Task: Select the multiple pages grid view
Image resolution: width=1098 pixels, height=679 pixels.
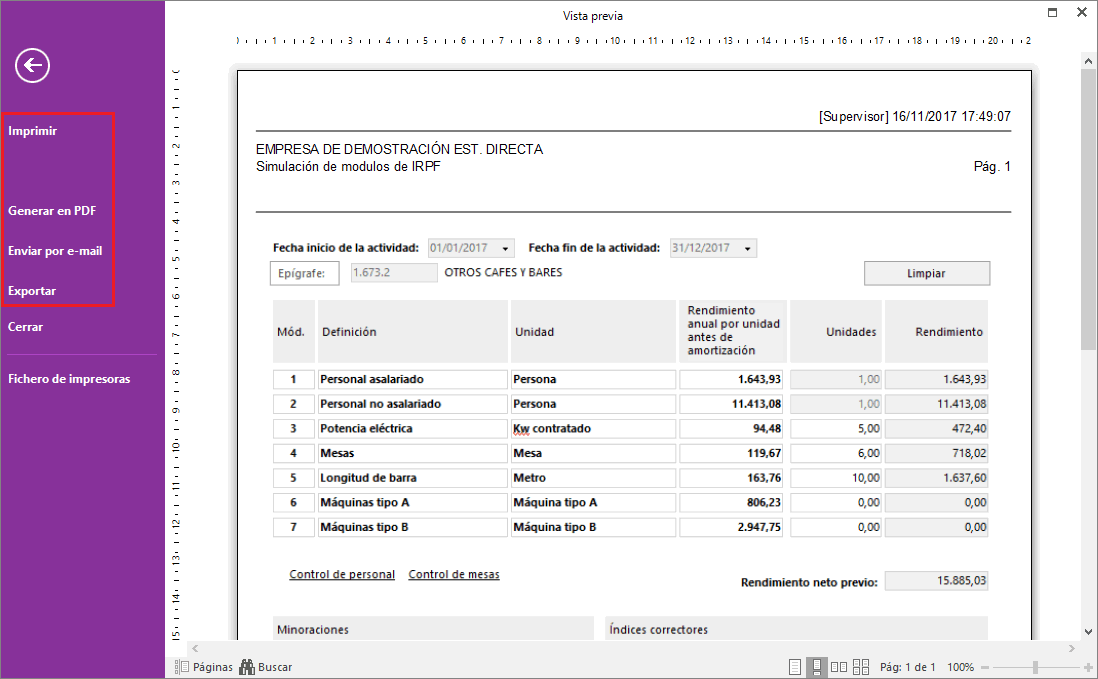Action: [x=859, y=667]
